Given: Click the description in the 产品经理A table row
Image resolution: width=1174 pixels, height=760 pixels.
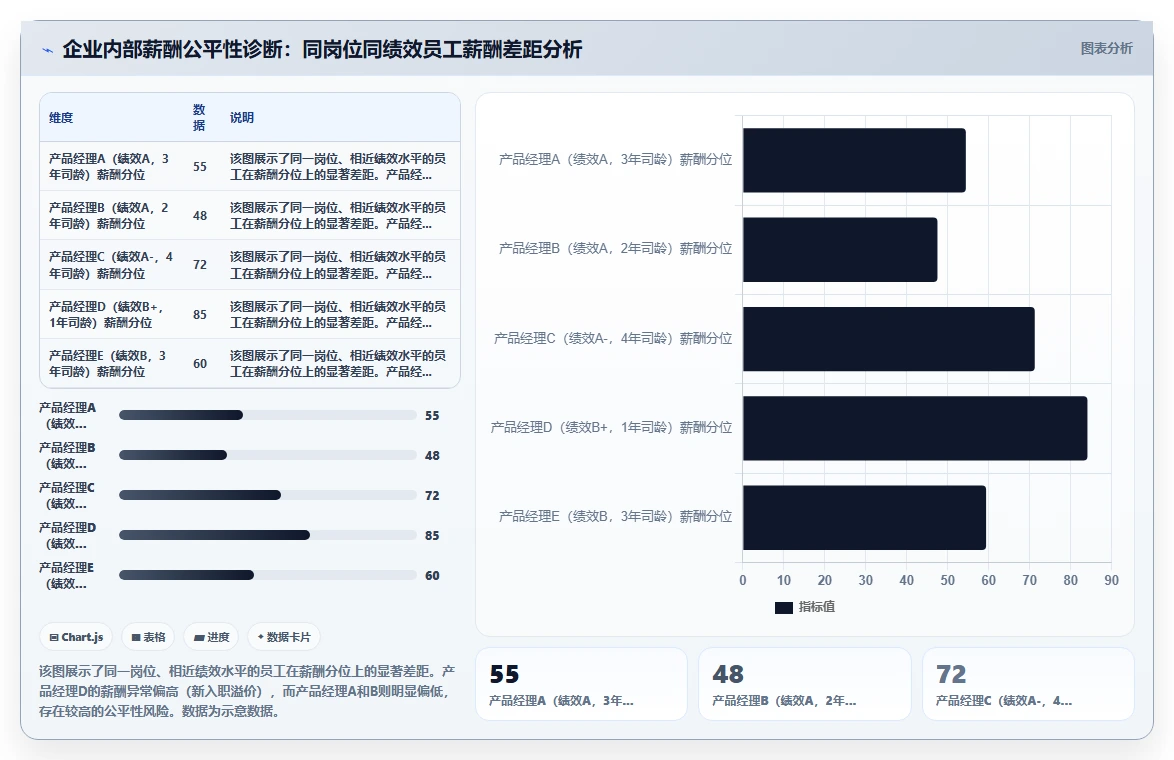Looking at the screenshot, I should (338, 166).
